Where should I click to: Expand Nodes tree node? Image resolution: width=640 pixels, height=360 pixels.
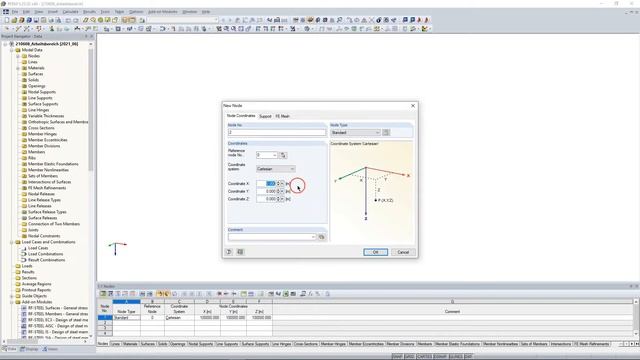coord(18,56)
